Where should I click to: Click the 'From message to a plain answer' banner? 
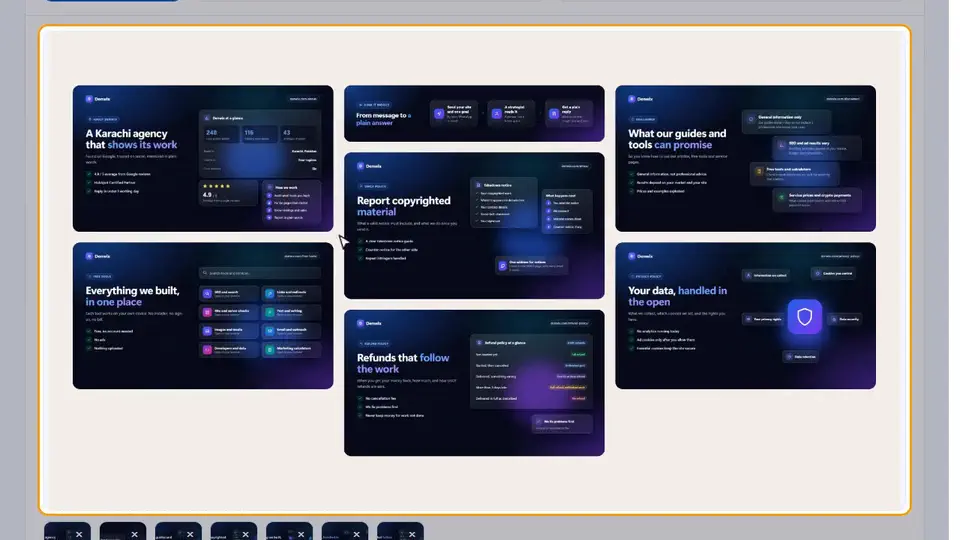pyautogui.click(x=474, y=113)
